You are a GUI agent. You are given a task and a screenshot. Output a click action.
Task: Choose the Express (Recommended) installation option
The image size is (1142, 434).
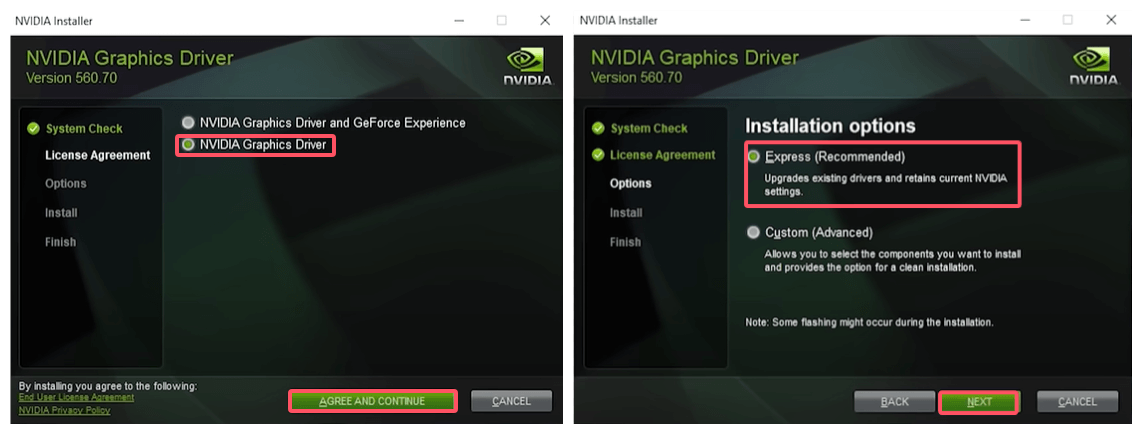[754, 157]
